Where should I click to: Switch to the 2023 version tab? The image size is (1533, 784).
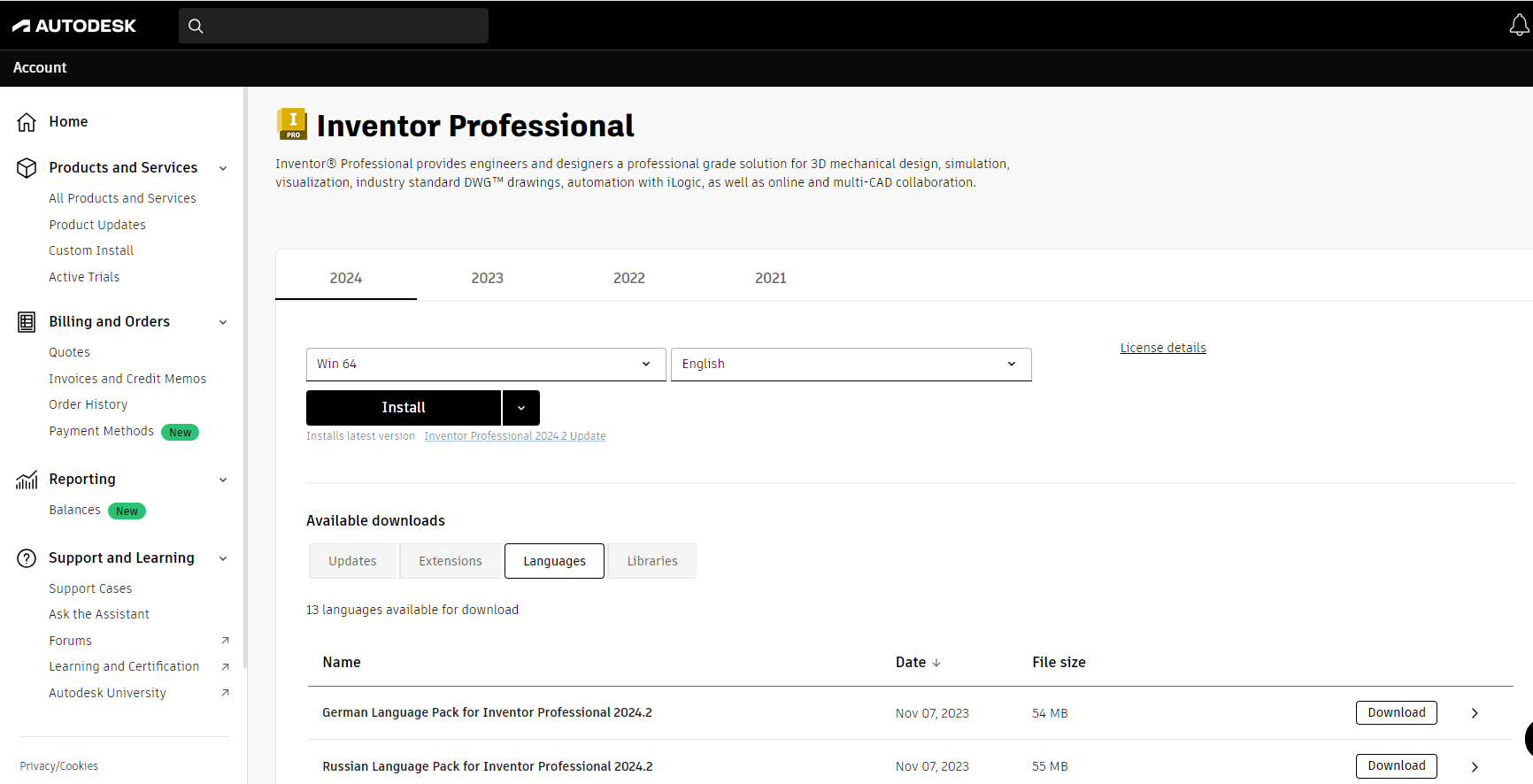[x=488, y=278]
